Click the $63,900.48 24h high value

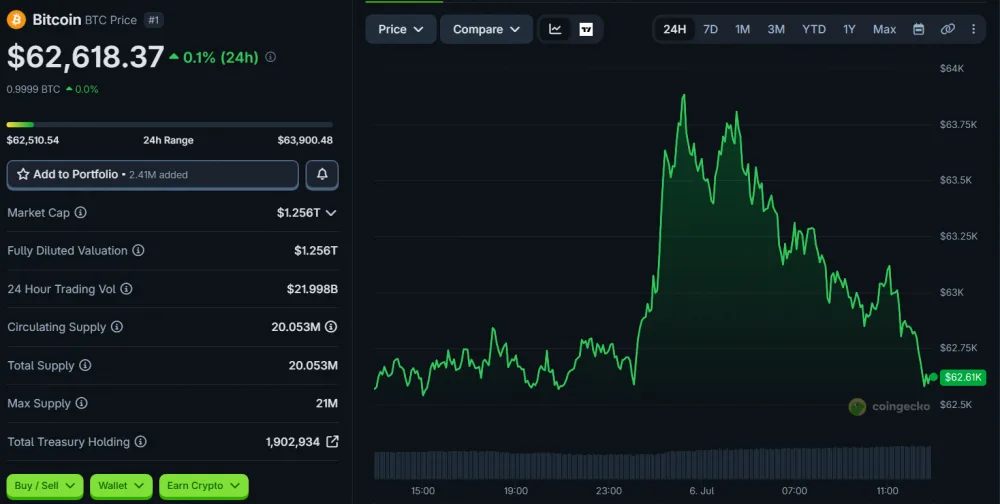[x=305, y=140]
